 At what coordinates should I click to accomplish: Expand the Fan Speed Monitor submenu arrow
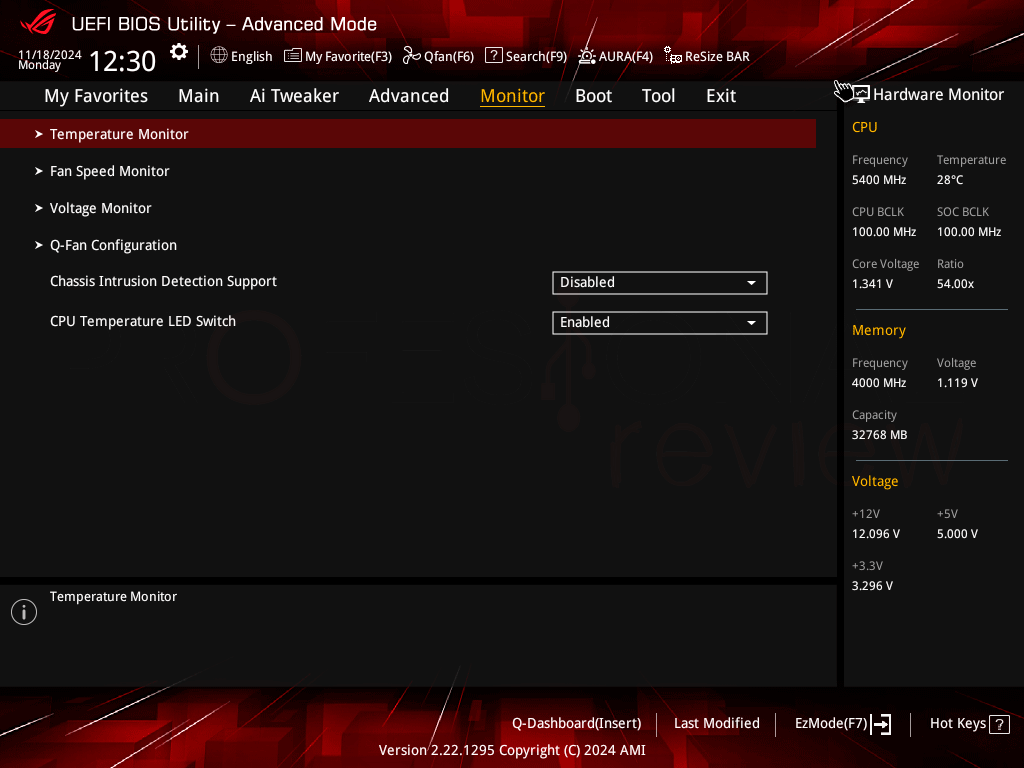click(39, 171)
